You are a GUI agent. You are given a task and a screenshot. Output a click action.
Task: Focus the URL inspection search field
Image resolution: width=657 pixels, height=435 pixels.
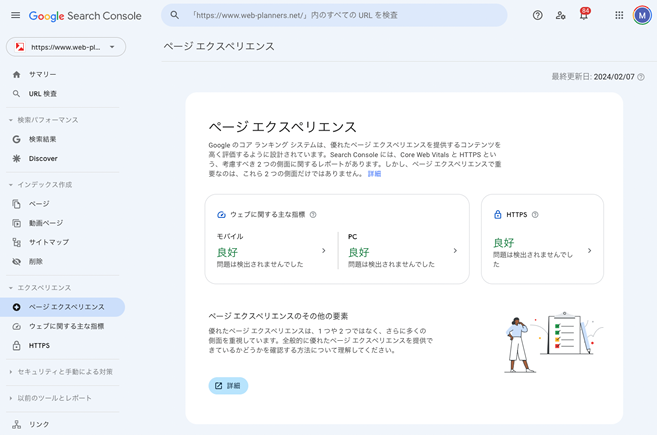pos(334,15)
